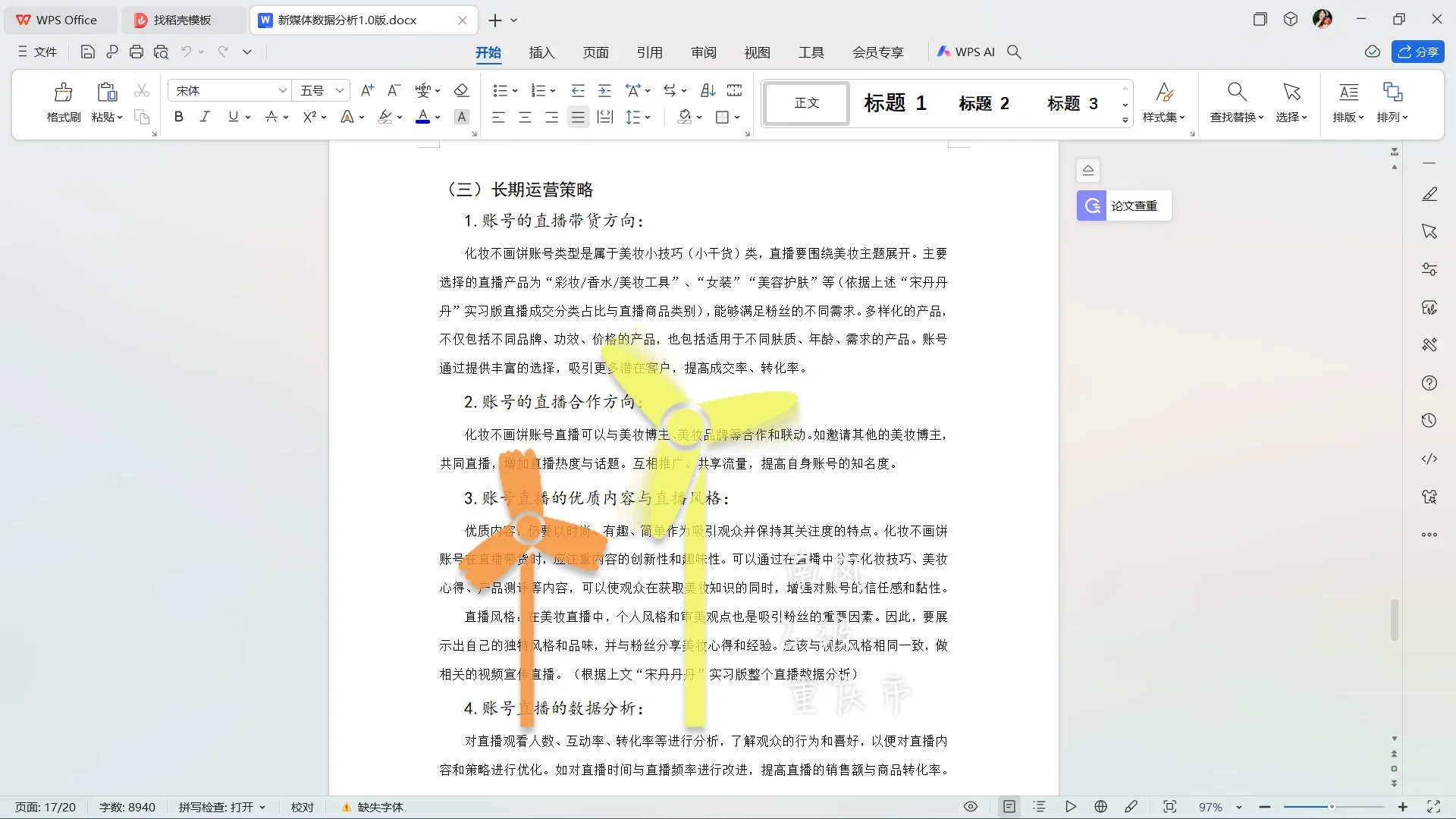Screen dimensions: 1456x819
Task: Click the missing fonts (缺失字体) warning
Action: point(373,807)
